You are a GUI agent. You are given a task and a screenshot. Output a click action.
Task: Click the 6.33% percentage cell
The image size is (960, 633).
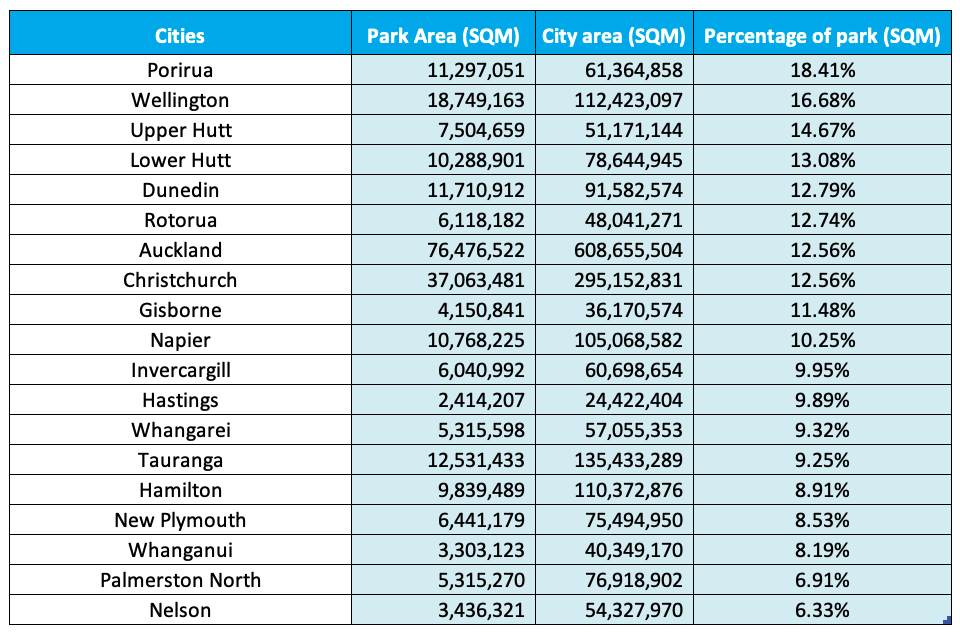tap(822, 610)
